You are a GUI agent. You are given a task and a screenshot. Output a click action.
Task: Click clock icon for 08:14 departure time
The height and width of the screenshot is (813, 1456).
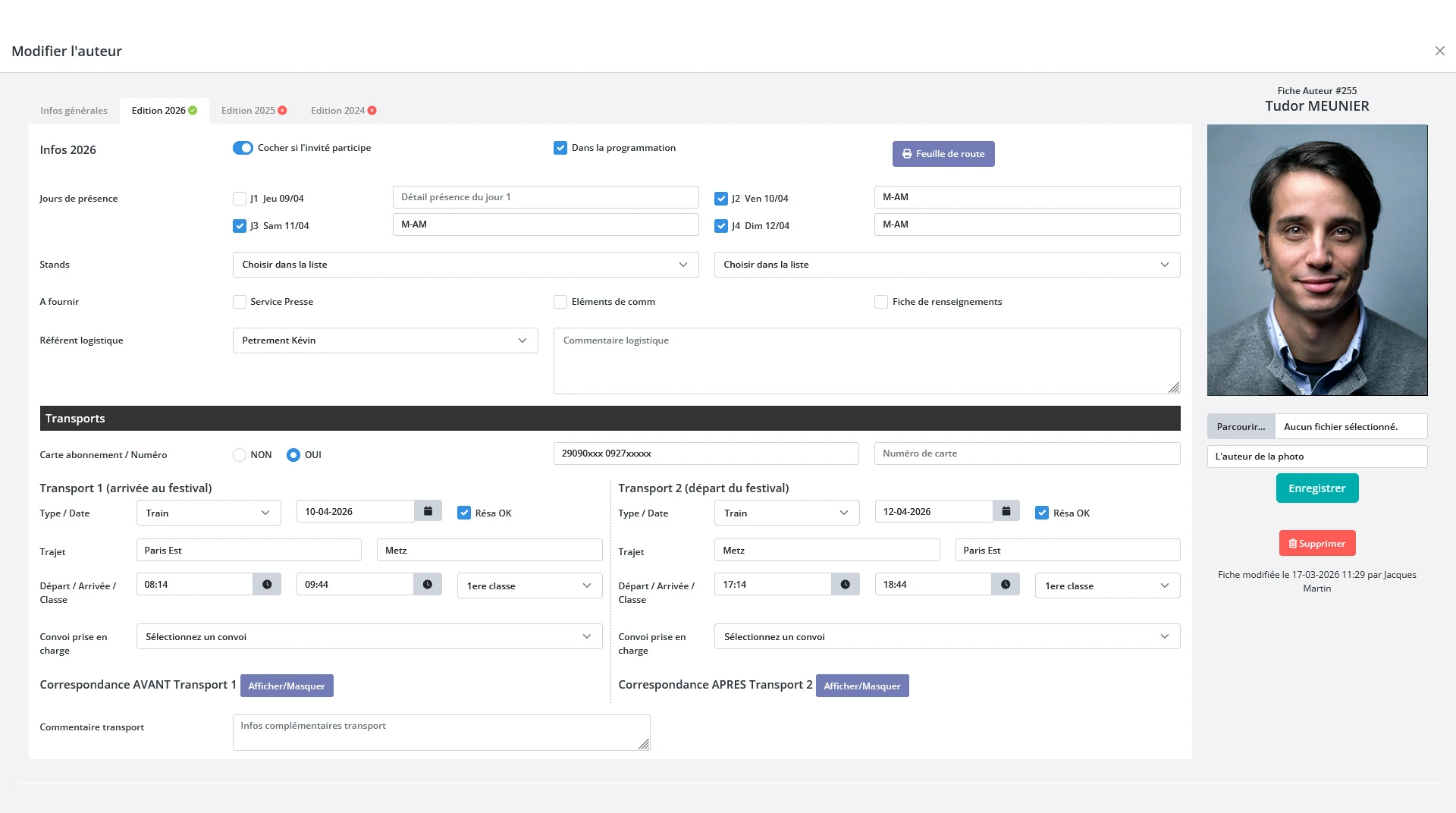267,585
